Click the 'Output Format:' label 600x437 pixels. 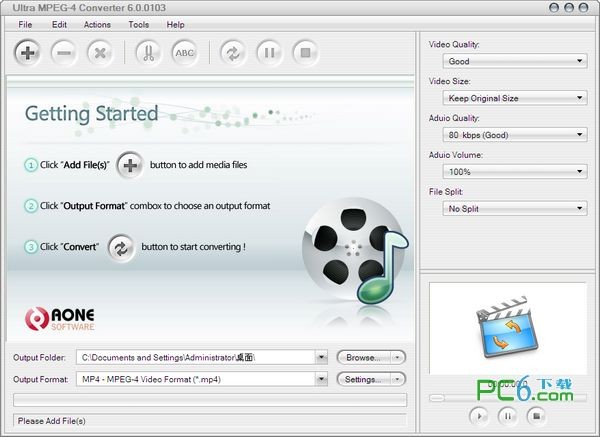click(41, 379)
